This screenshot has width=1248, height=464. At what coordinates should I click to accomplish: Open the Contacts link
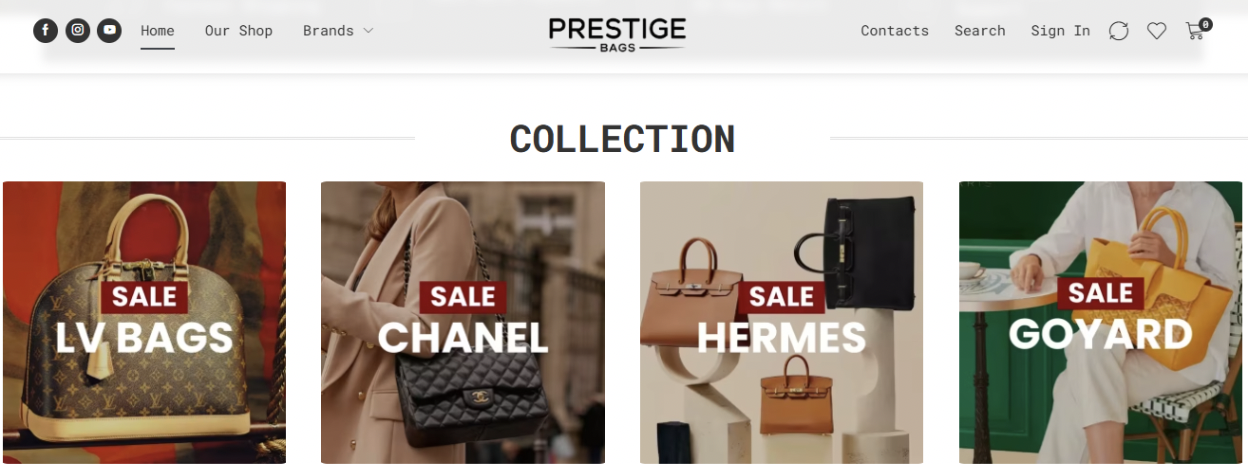(894, 31)
